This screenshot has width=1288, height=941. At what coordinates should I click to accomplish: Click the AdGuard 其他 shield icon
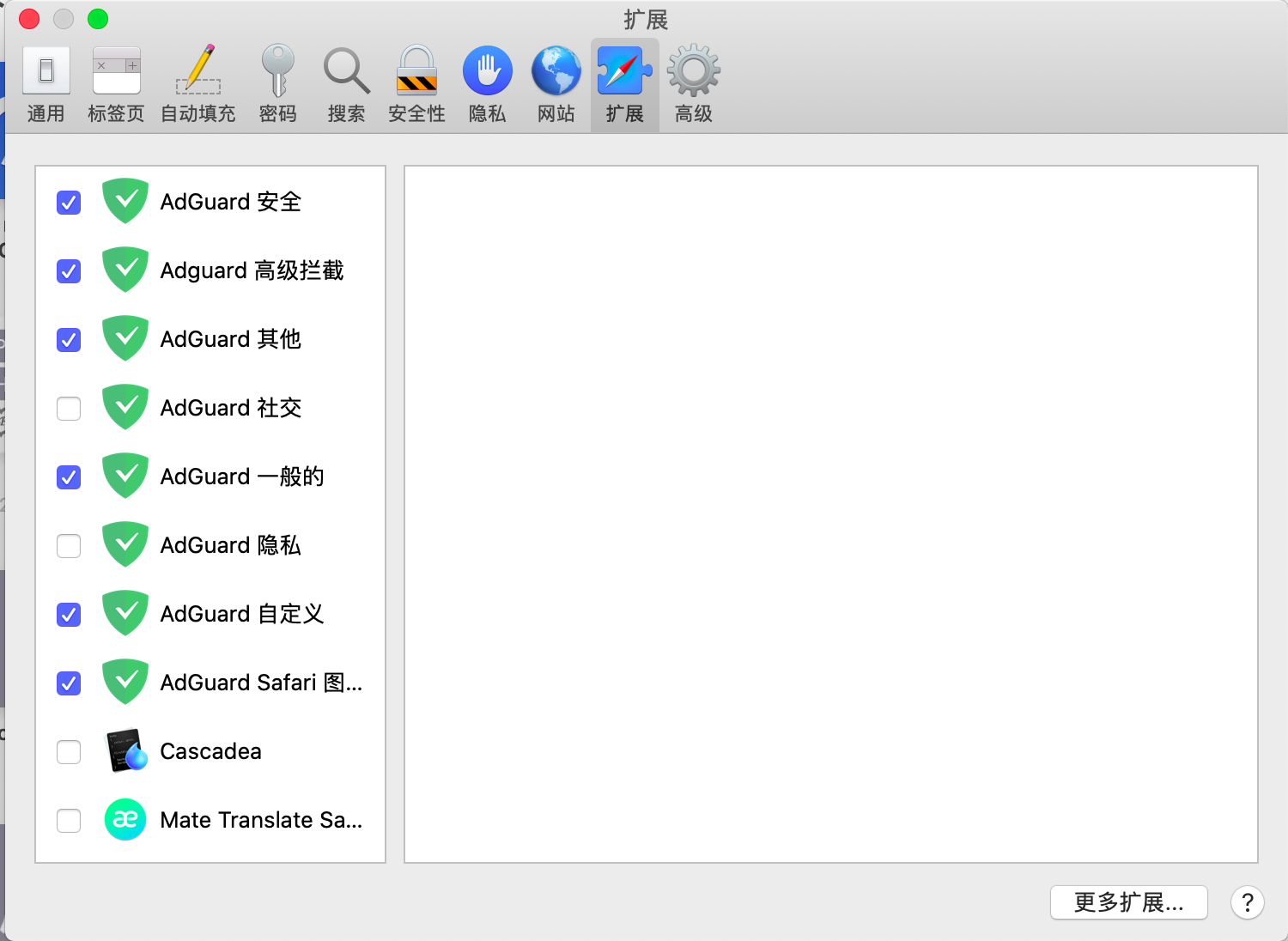point(125,338)
